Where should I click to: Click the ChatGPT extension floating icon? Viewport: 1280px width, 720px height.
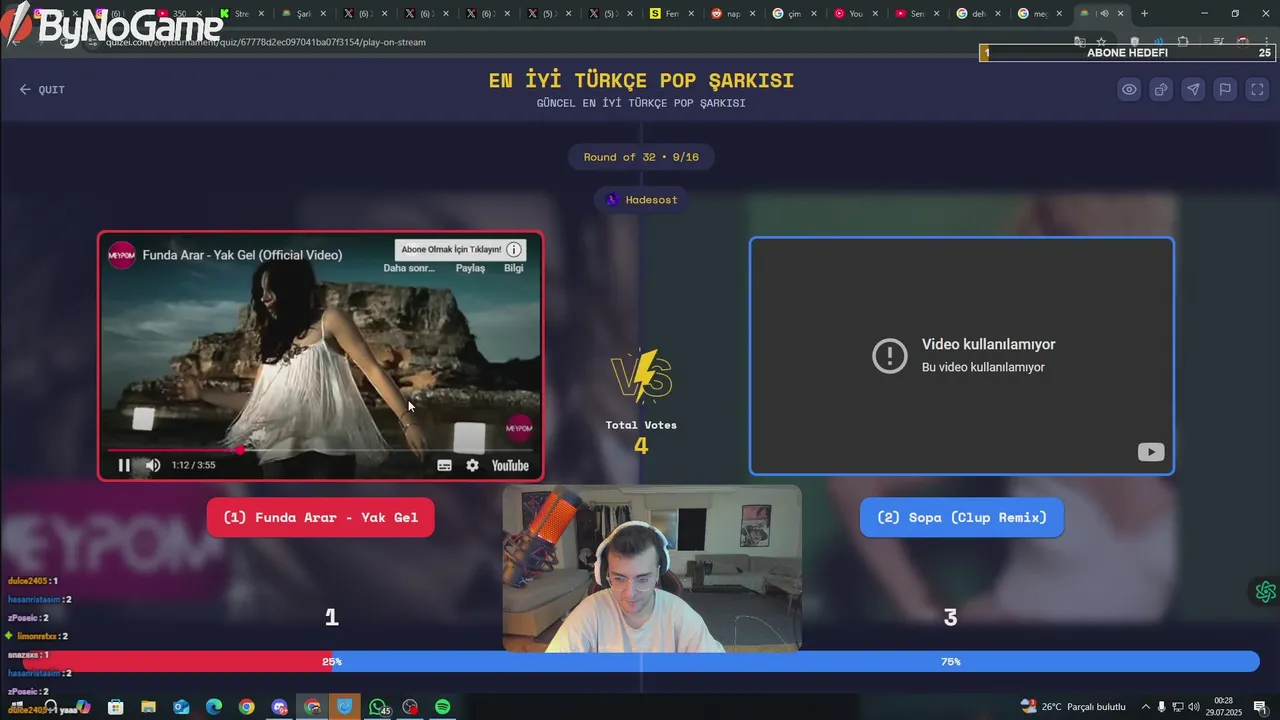[1266, 592]
